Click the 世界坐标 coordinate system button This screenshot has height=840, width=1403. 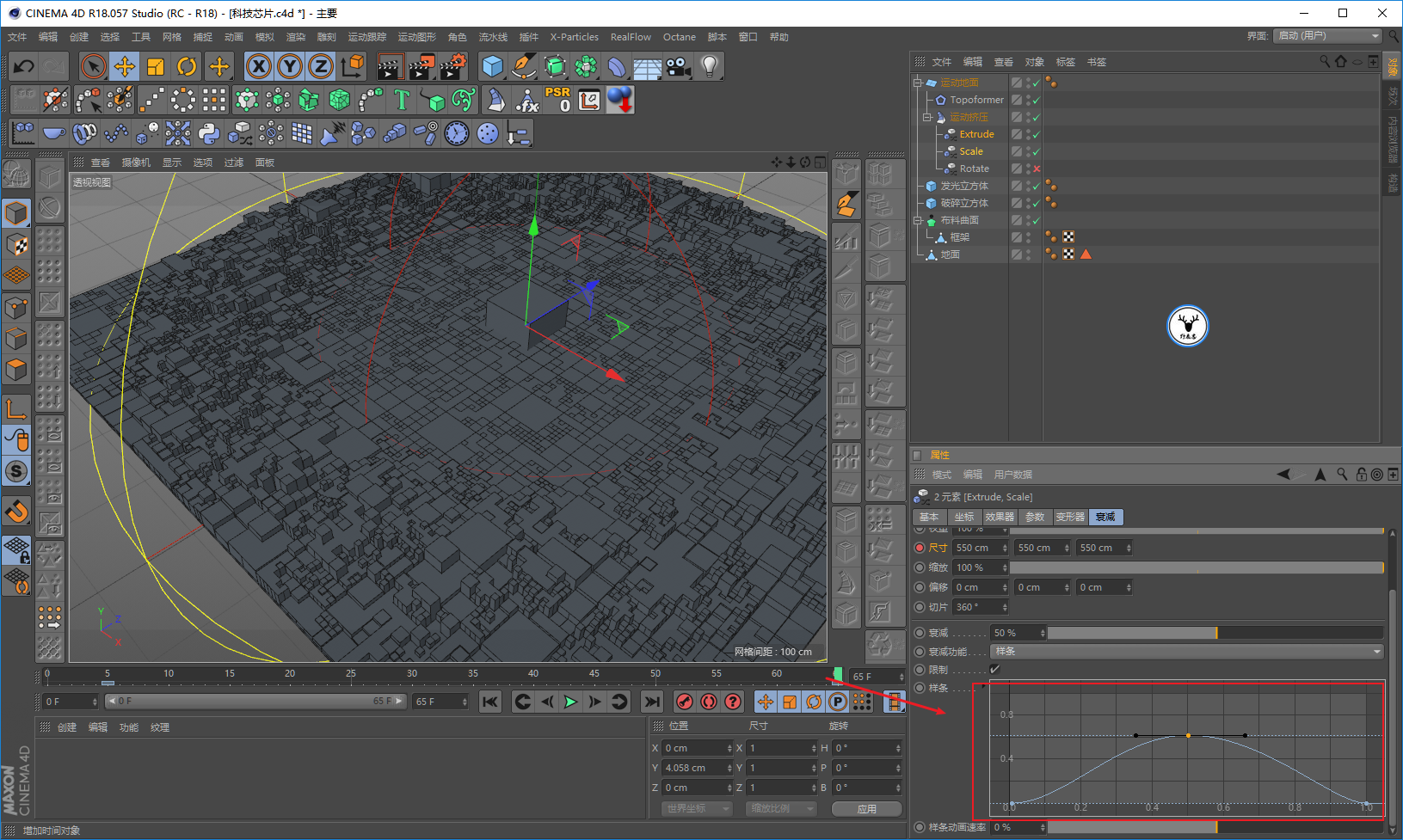point(697,809)
